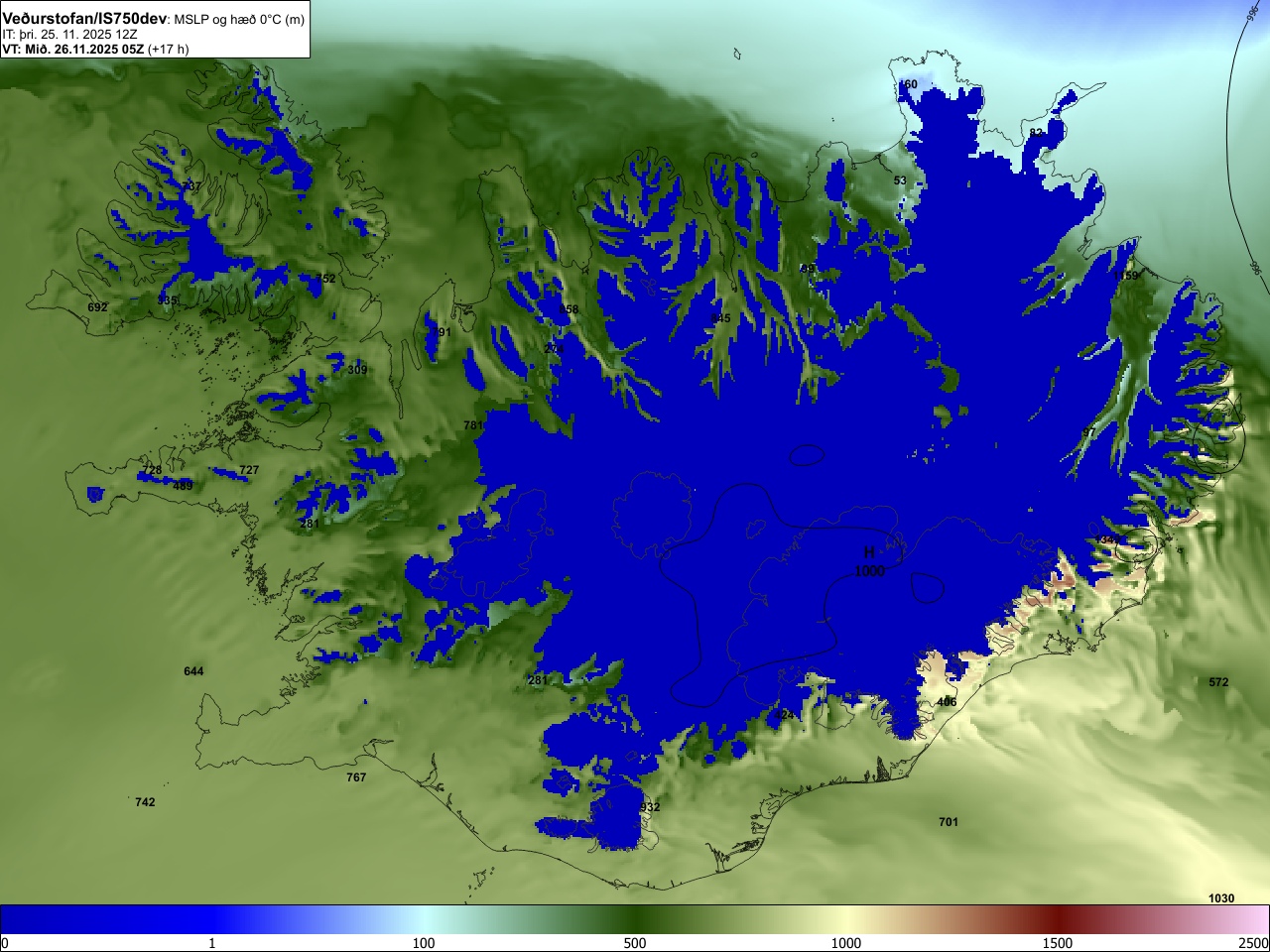Viewport: 1270px width, 952px height.
Task: Click the 489 height value
Action: [184, 486]
